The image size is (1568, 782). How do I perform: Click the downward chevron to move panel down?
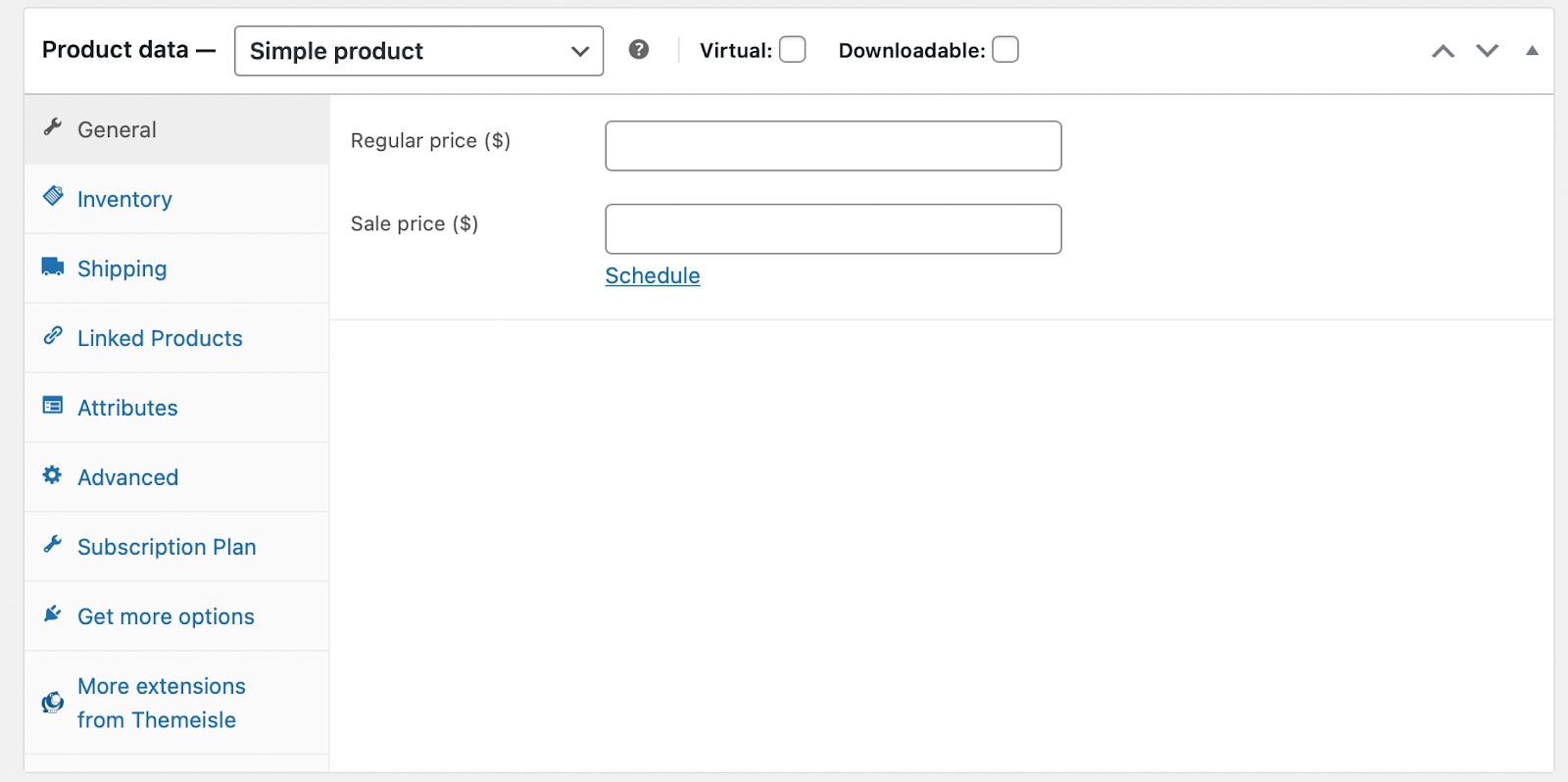(1486, 50)
